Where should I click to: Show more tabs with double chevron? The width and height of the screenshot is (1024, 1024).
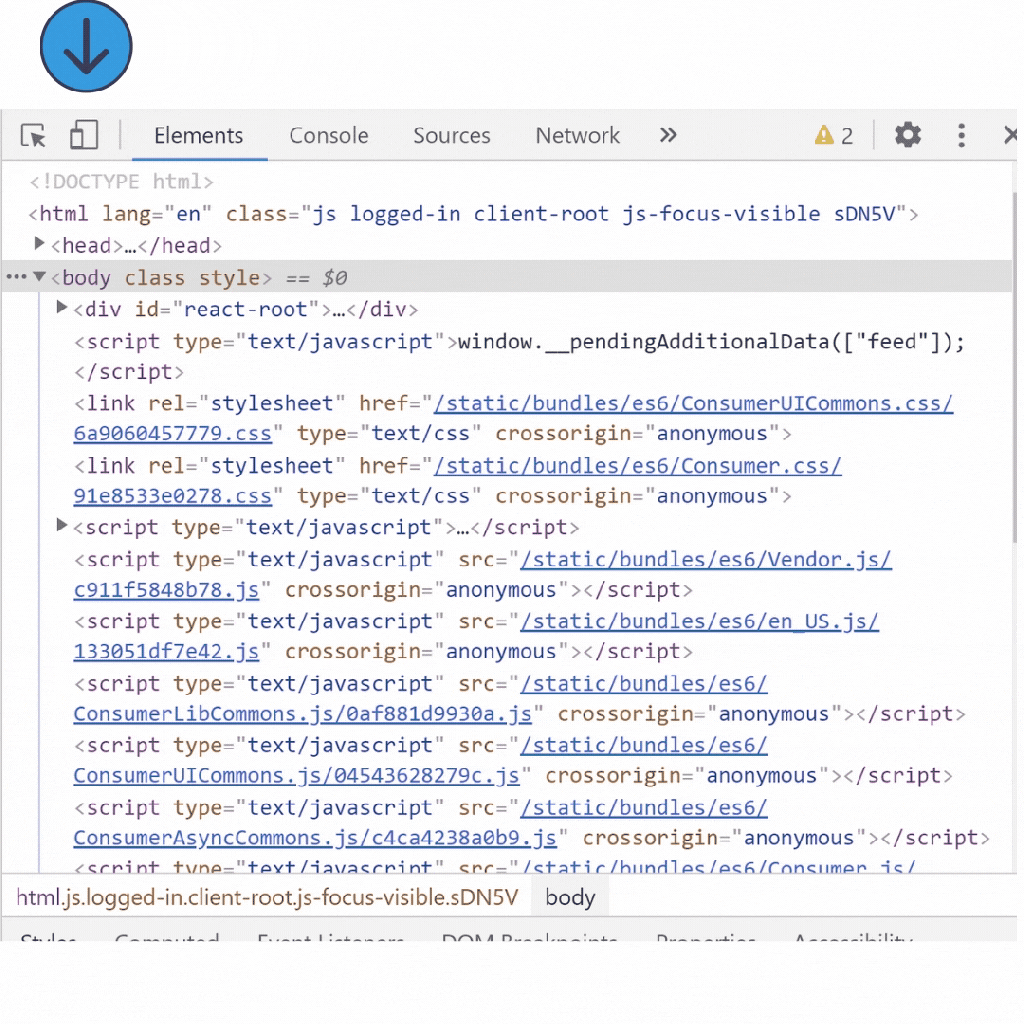(x=668, y=135)
